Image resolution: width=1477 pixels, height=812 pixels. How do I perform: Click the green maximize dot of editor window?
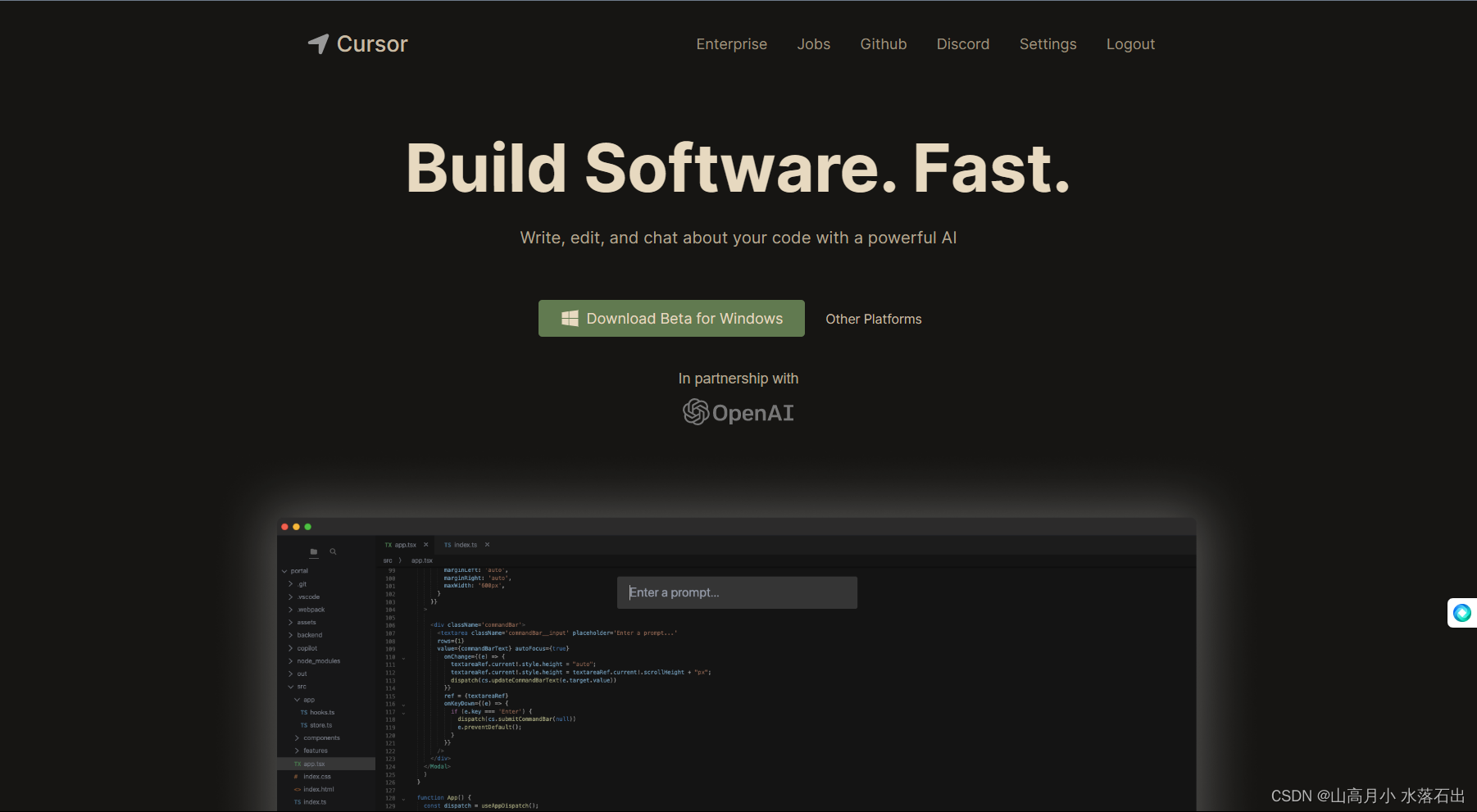[307, 527]
